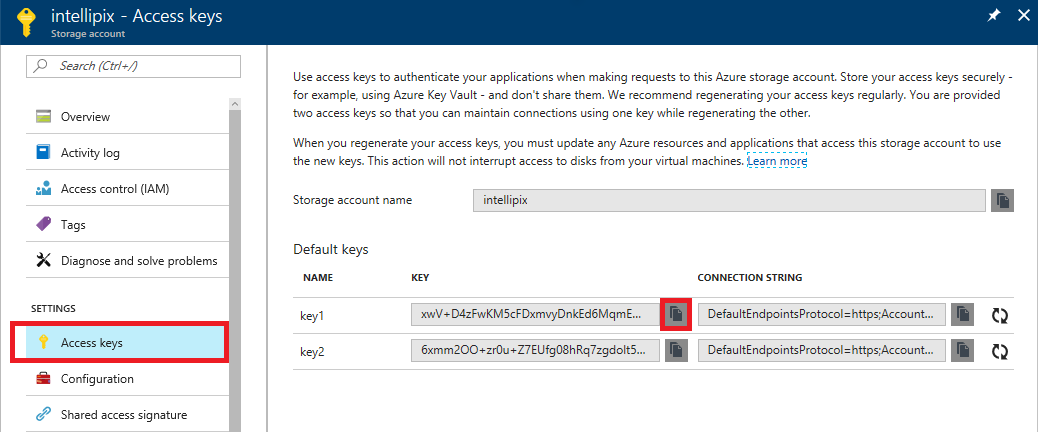Open Shared access signature
The image size is (1038, 432).
(x=123, y=414)
